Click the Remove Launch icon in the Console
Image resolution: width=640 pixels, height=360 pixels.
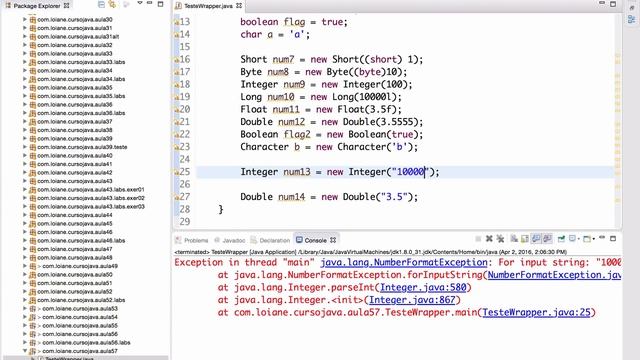click(x=489, y=239)
